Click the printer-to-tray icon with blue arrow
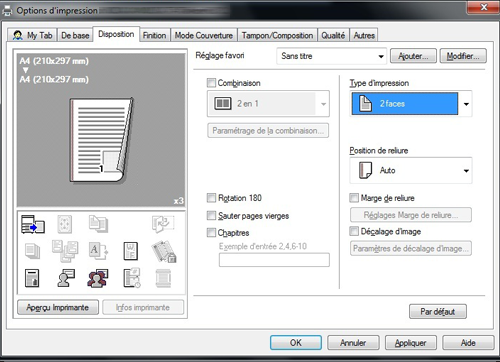The height and width of the screenshot is (362, 500). [x=33, y=224]
